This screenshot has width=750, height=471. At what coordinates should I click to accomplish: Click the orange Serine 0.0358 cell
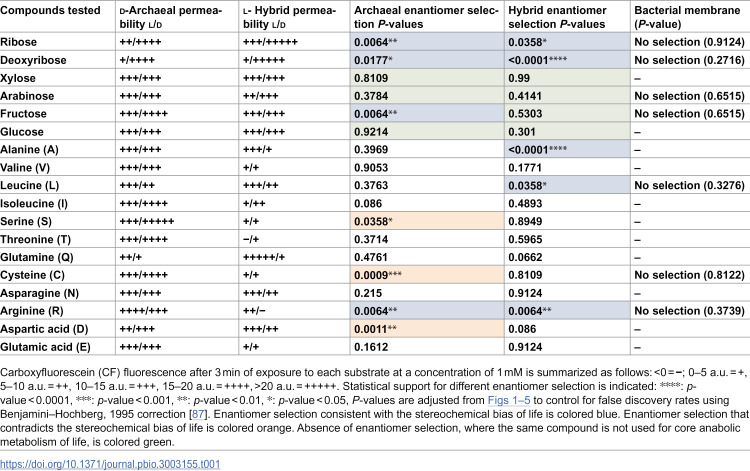pyautogui.click(x=427, y=221)
